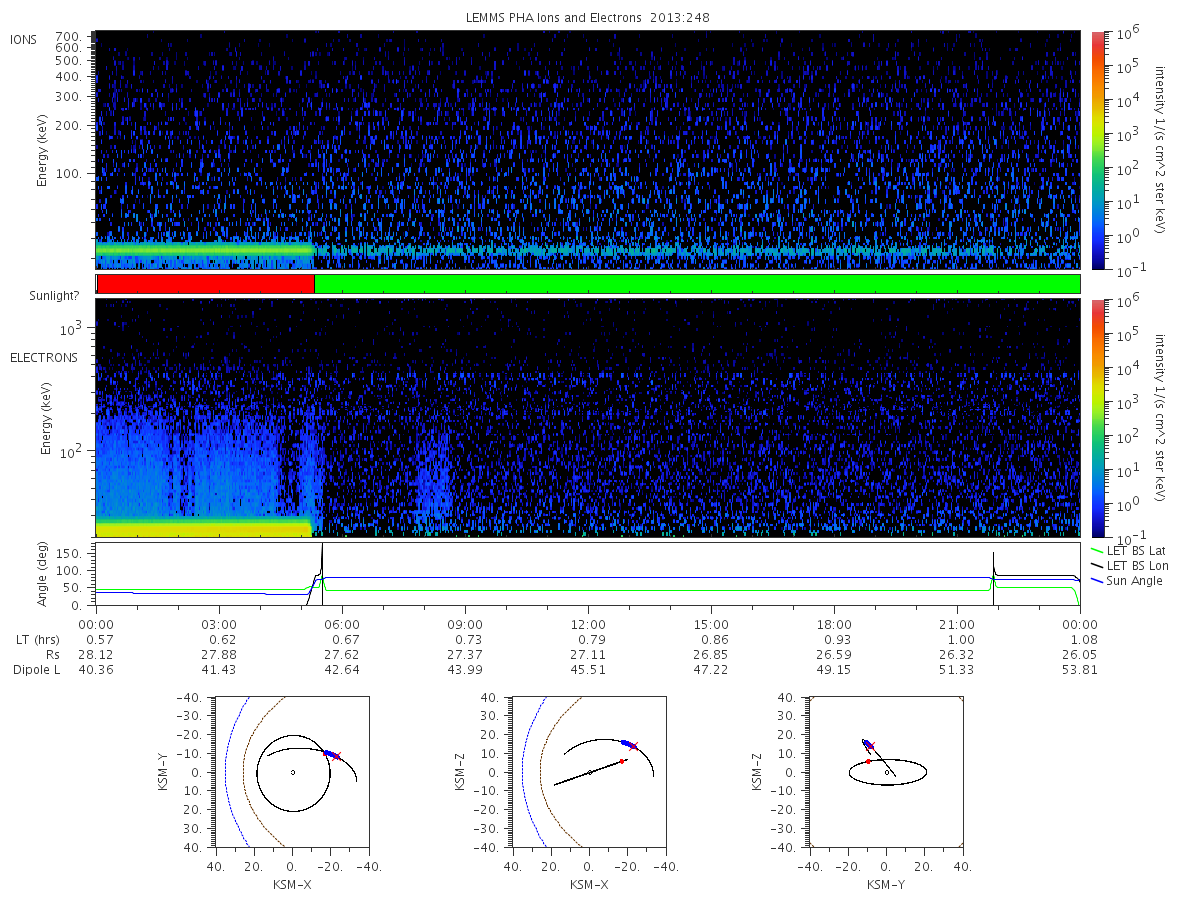This screenshot has height=900, width=1200.
Task: Click the green segment of the Sunlight bar
Action: point(697,284)
